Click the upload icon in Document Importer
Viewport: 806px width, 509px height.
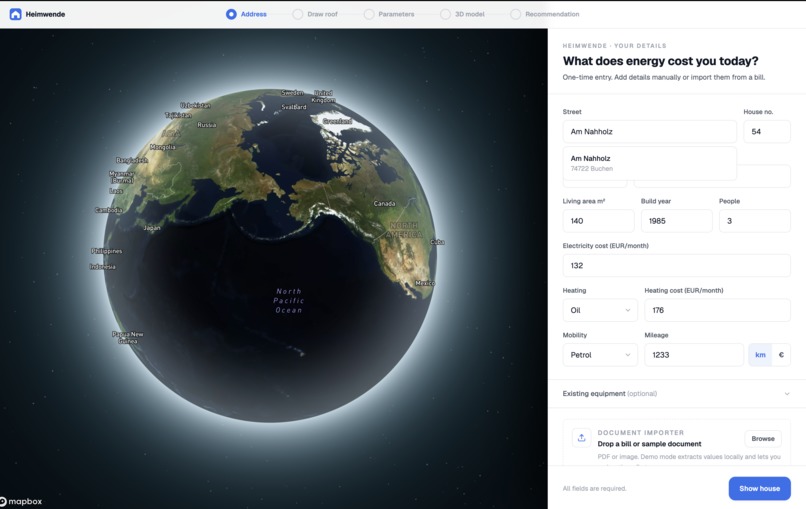(581, 438)
